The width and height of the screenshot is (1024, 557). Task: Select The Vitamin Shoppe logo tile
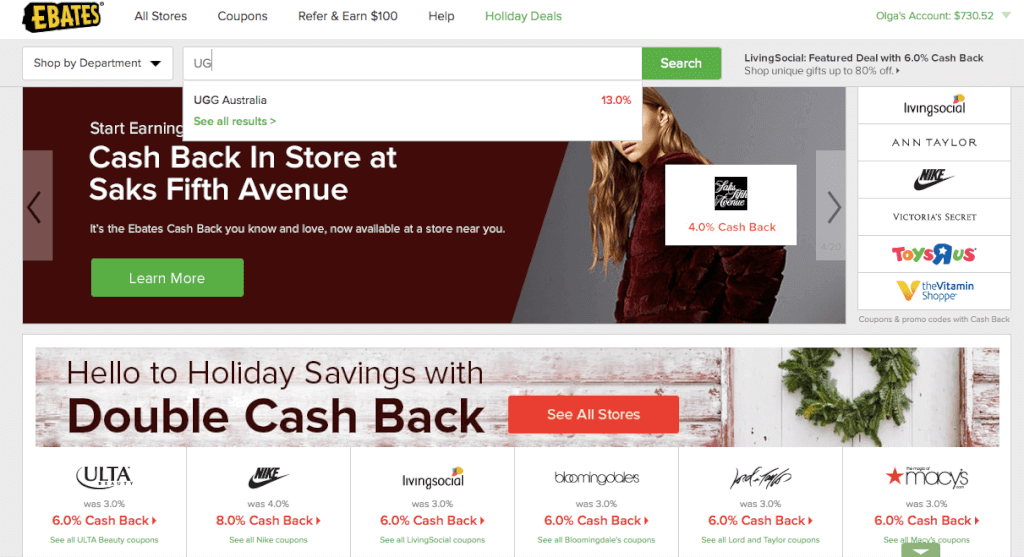coord(934,291)
